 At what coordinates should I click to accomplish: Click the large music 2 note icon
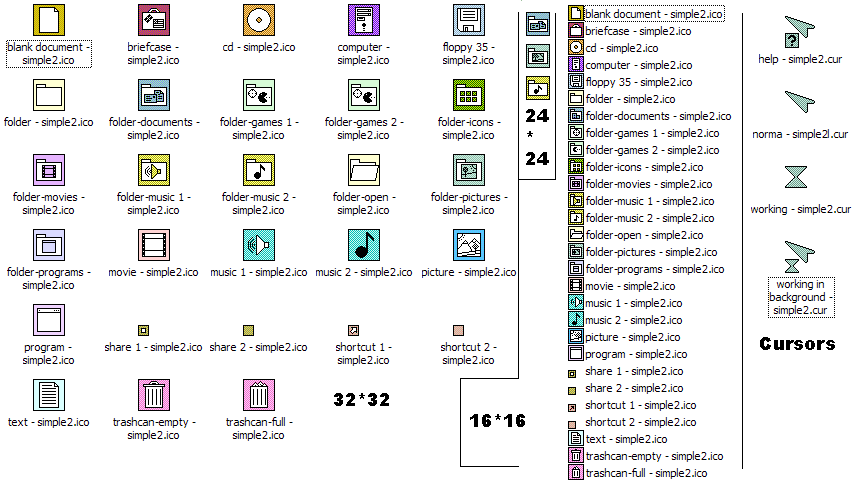click(364, 245)
